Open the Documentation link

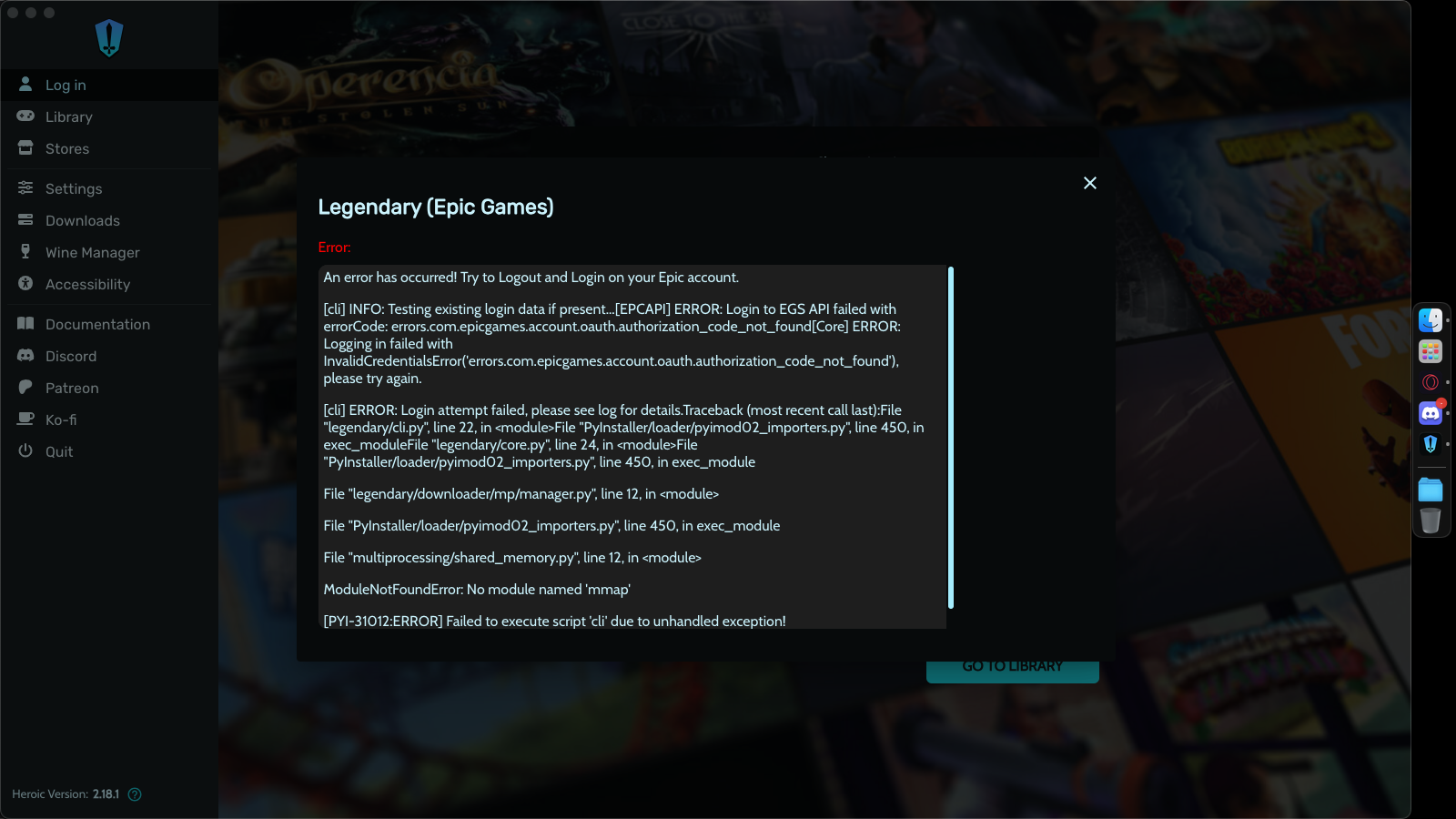tap(109, 324)
